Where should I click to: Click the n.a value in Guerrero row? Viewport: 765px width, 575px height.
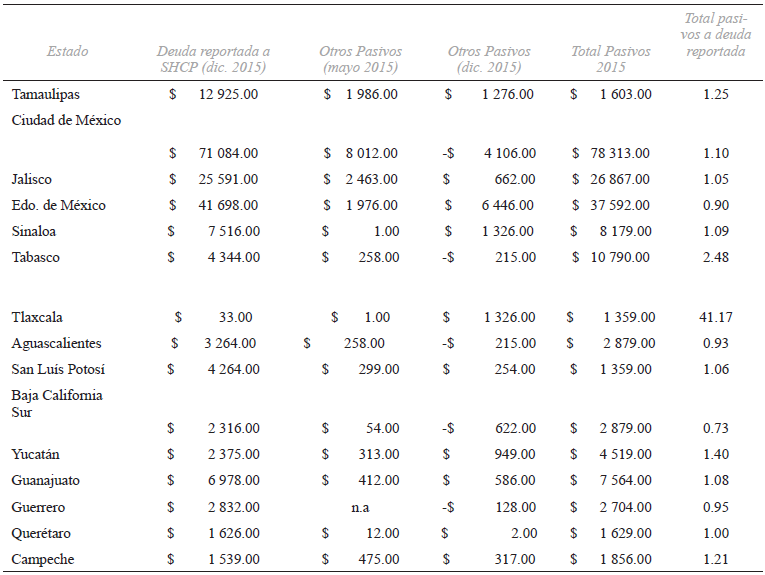[360, 507]
